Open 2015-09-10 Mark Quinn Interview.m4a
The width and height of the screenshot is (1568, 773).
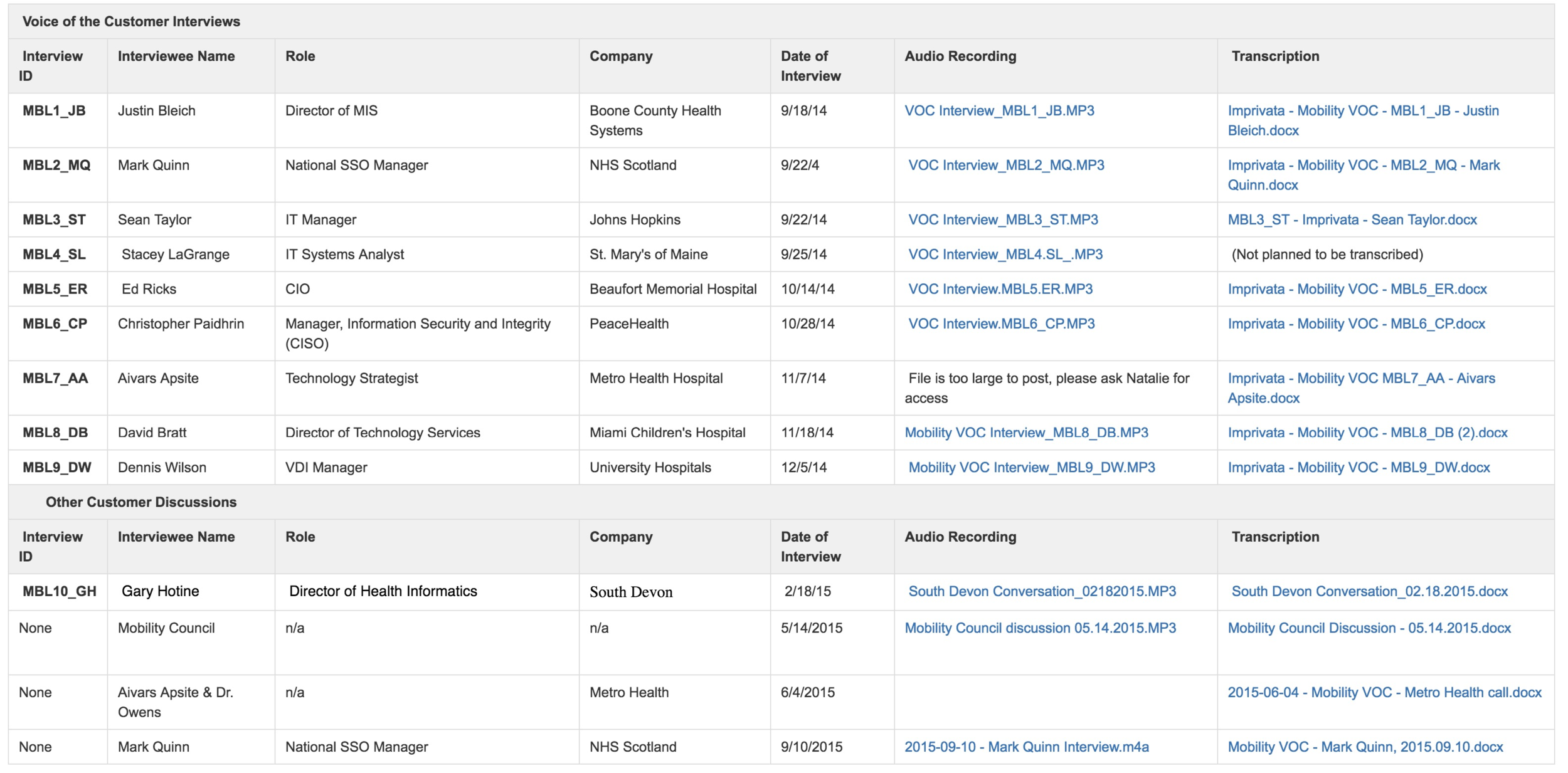[1026, 747]
